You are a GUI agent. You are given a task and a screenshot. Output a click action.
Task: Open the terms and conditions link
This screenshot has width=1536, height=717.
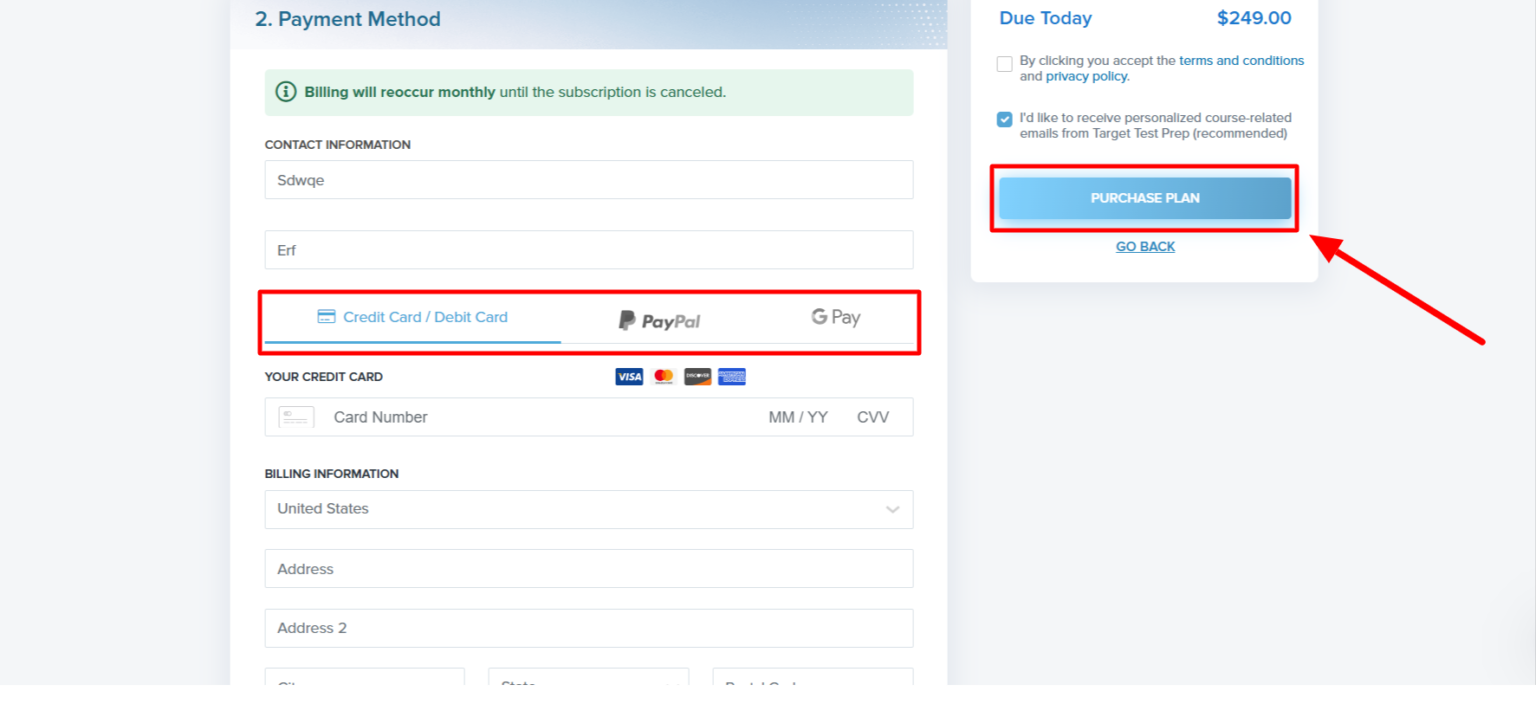(1241, 60)
